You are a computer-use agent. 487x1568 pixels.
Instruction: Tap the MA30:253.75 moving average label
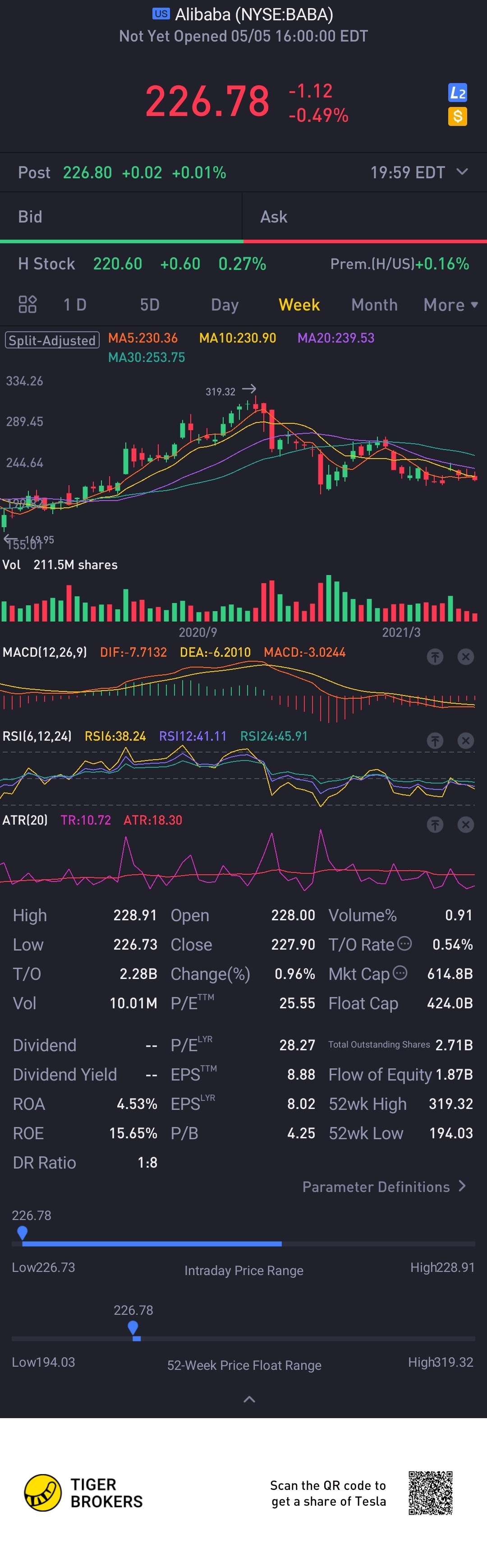pyautogui.click(x=147, y=357)
